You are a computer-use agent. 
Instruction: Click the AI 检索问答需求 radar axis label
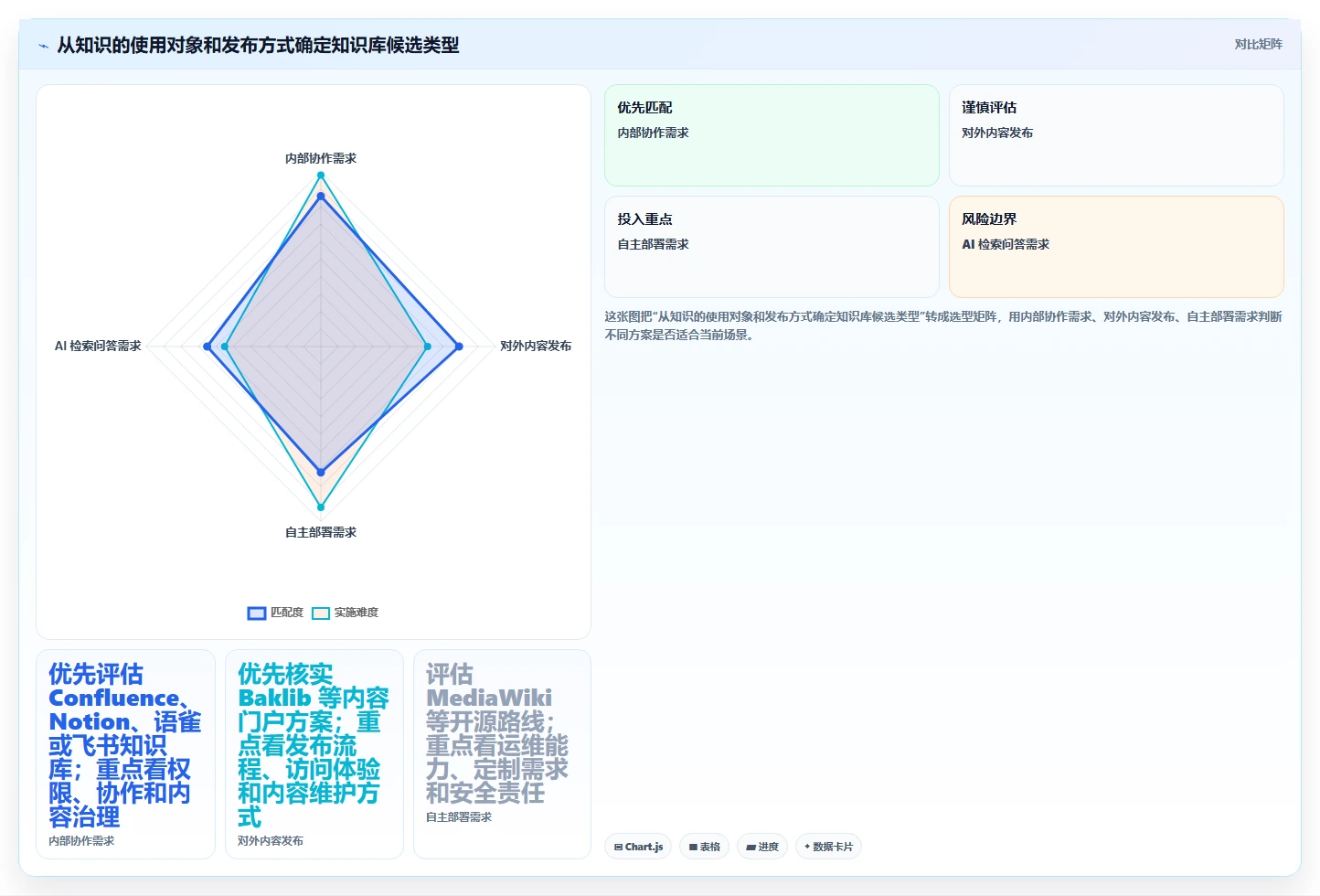(x=98, y=346)
